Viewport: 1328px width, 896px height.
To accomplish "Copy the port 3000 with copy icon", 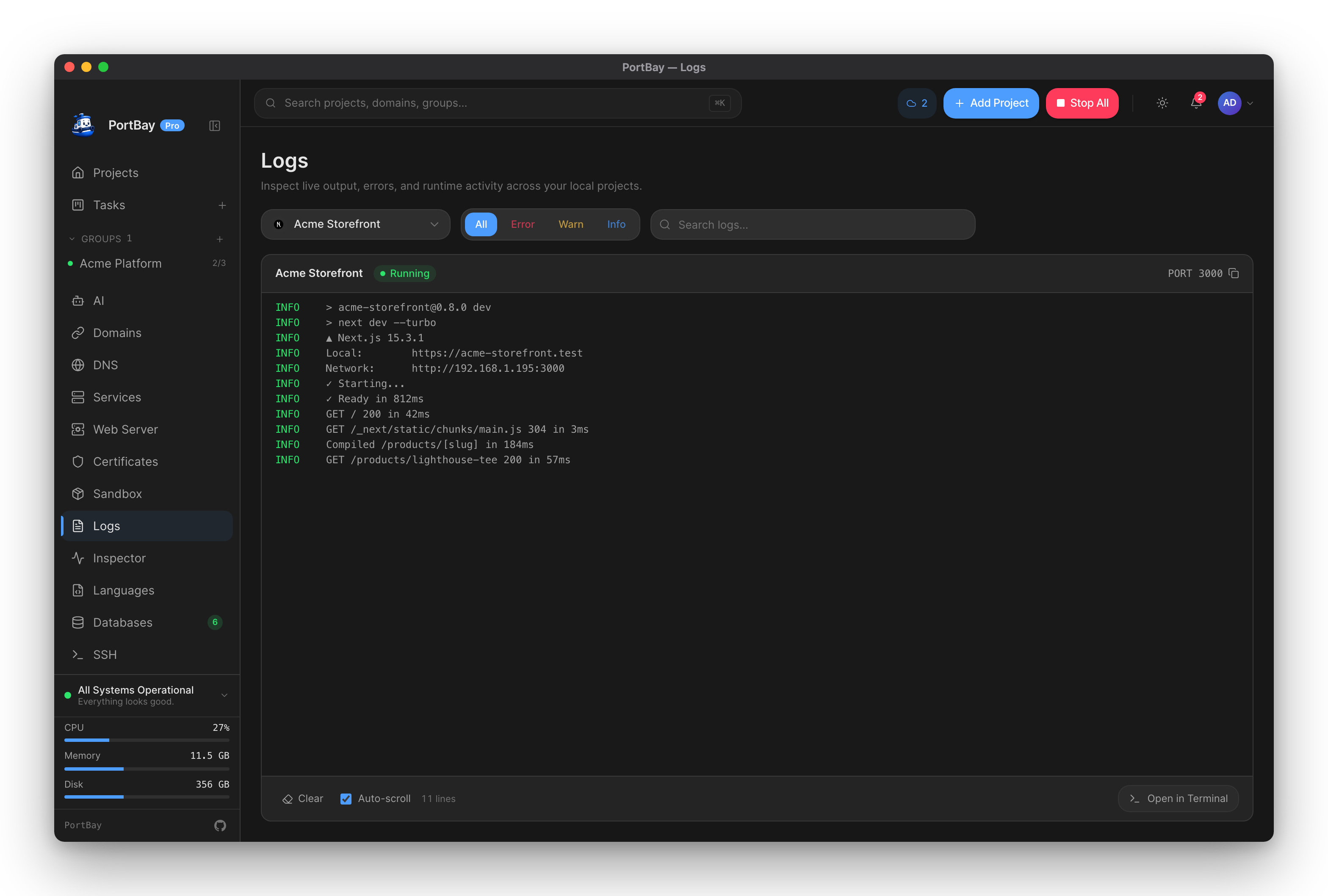I will pyautogui.click(x=1234, y=273).
